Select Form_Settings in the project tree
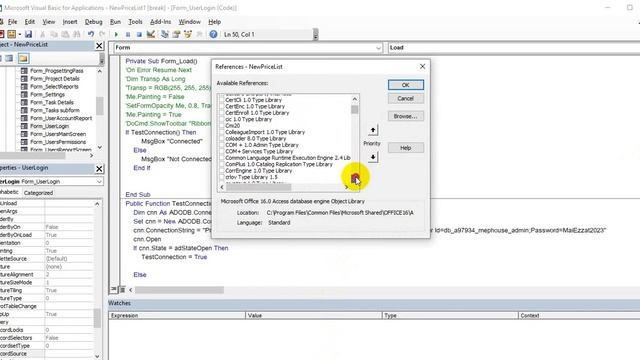The height and width of the screenshot is (360, 640). 47,95
